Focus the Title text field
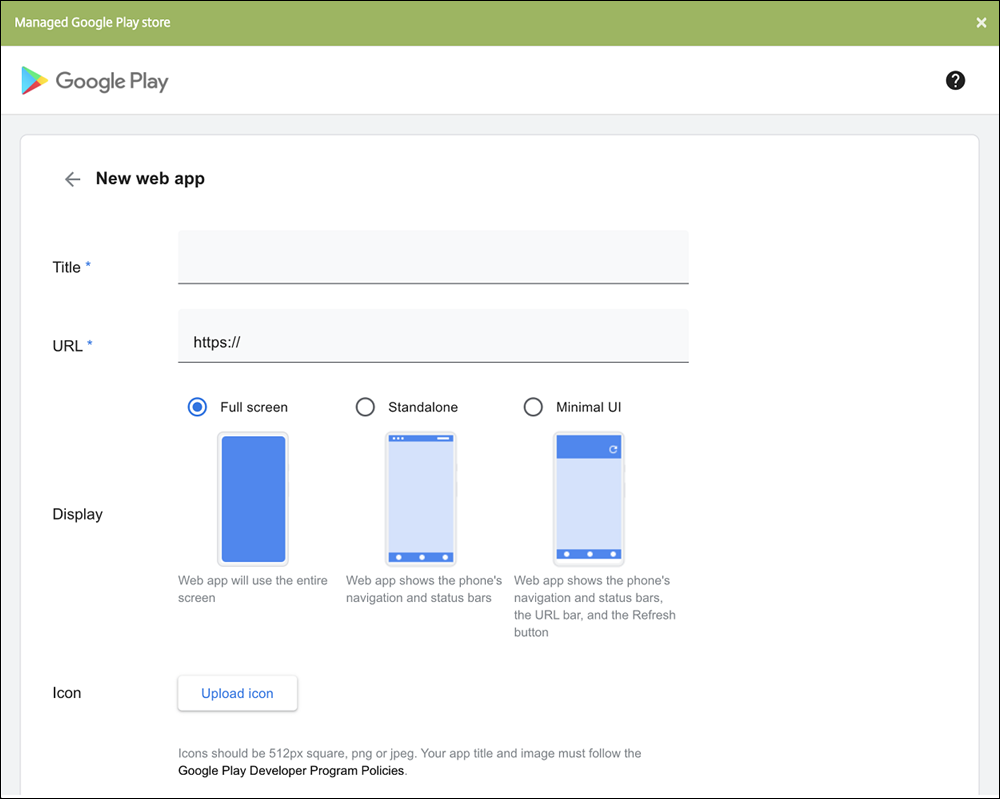 [433, 258]
